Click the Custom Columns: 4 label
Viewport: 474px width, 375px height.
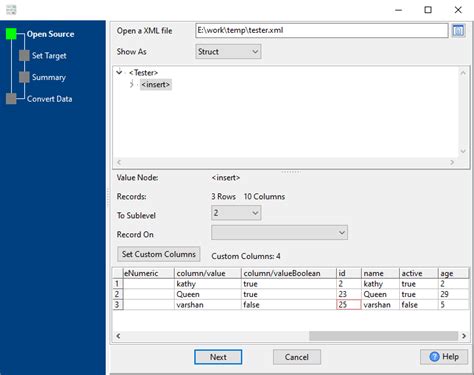246,256
